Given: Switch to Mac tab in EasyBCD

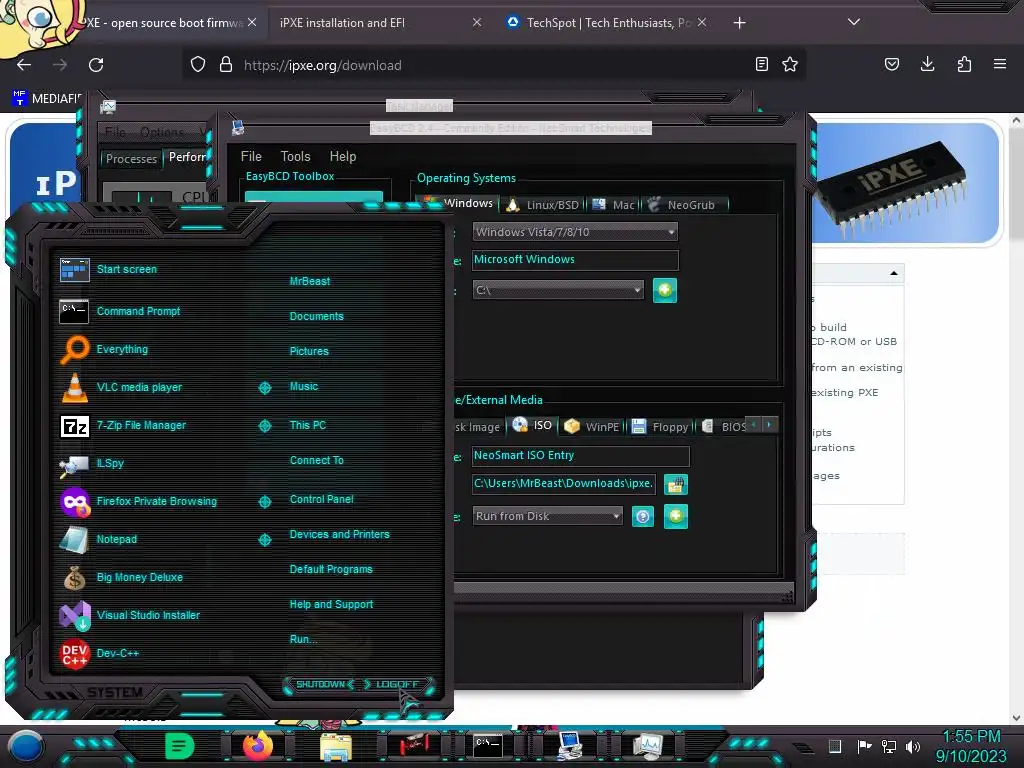Looking at the screenshot, I should coord(614,205).
